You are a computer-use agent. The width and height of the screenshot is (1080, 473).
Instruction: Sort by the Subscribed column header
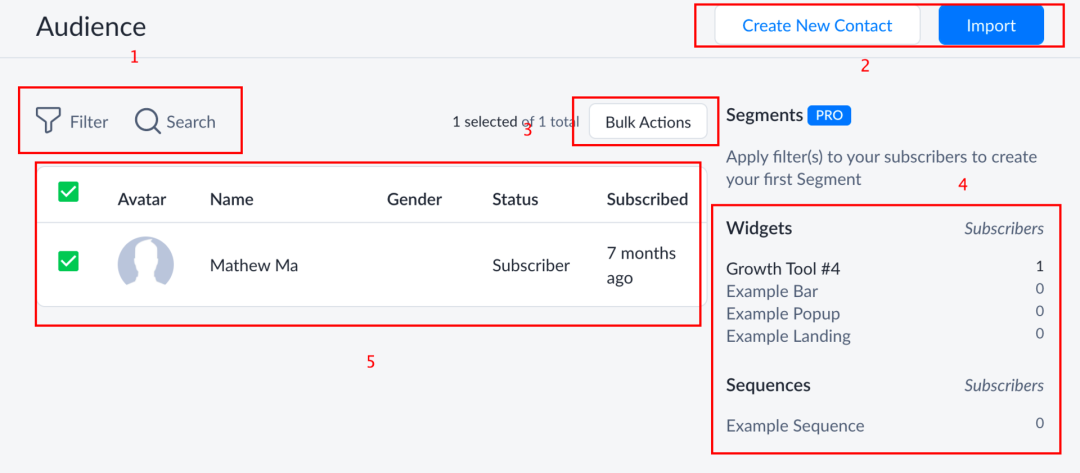(x=647, y=200)
